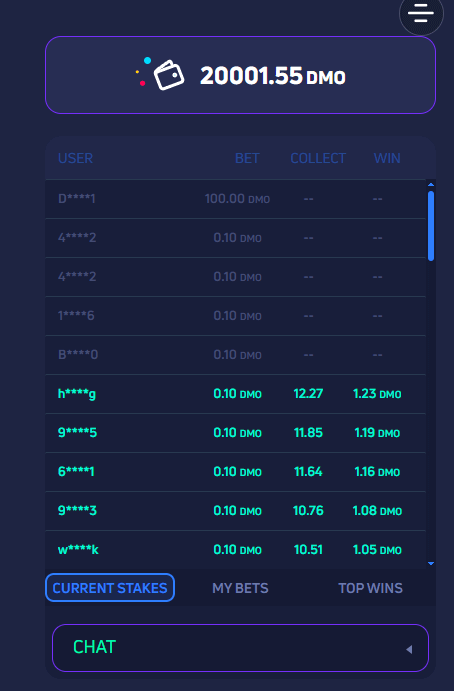Switch to the MY BETS tab

[240, 588]
